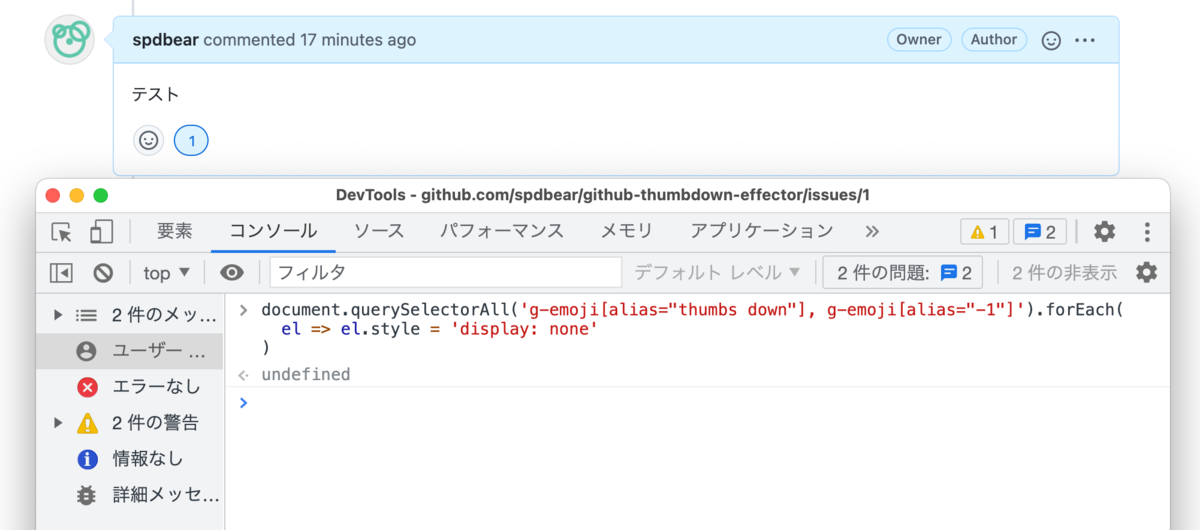The image size is (1200, 530).
Task: Open the comment options ellipsis menu
Action: [1085, 40]
